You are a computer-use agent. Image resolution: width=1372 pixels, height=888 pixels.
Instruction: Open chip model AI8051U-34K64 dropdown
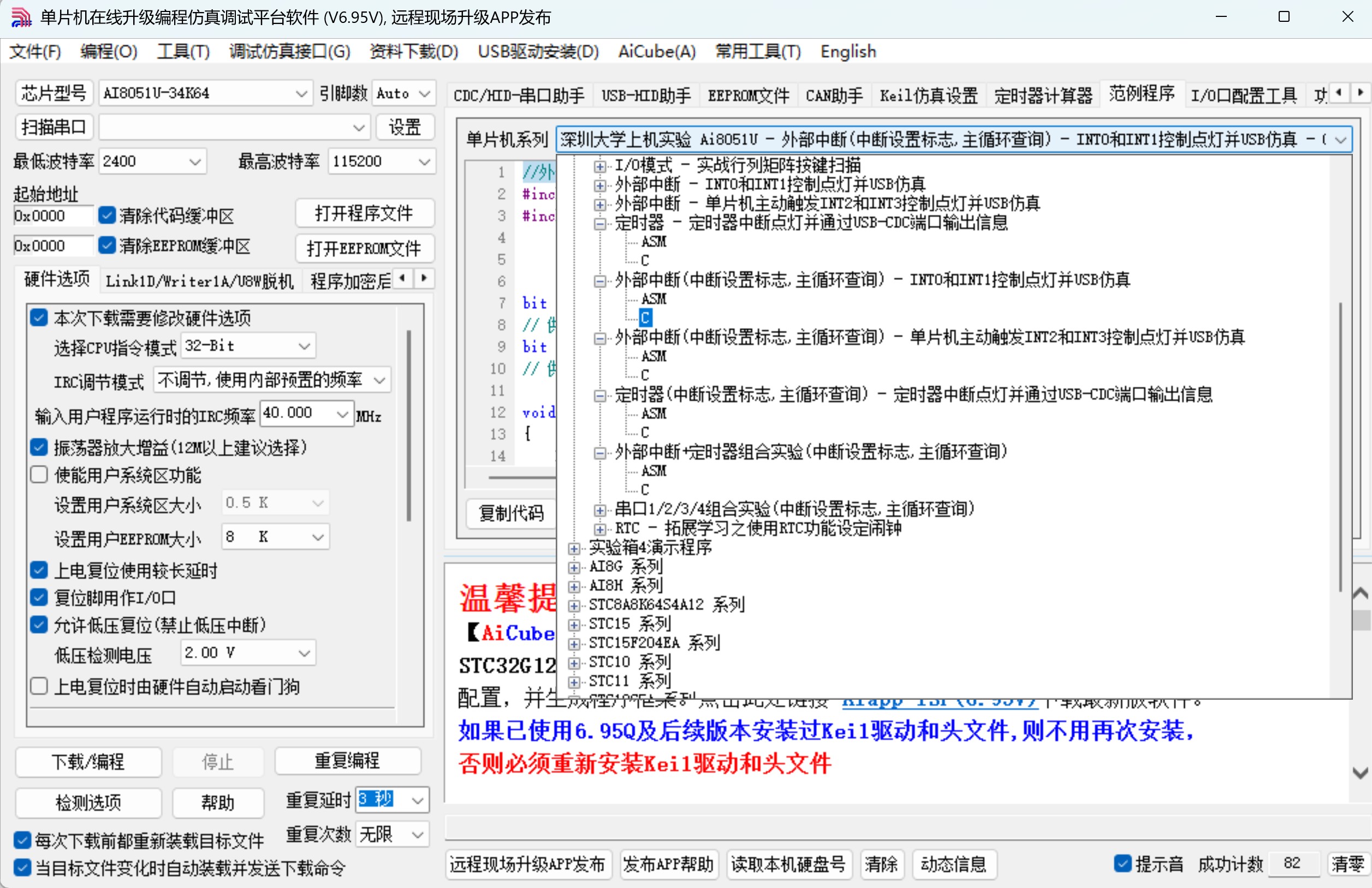tap(205, 93)
